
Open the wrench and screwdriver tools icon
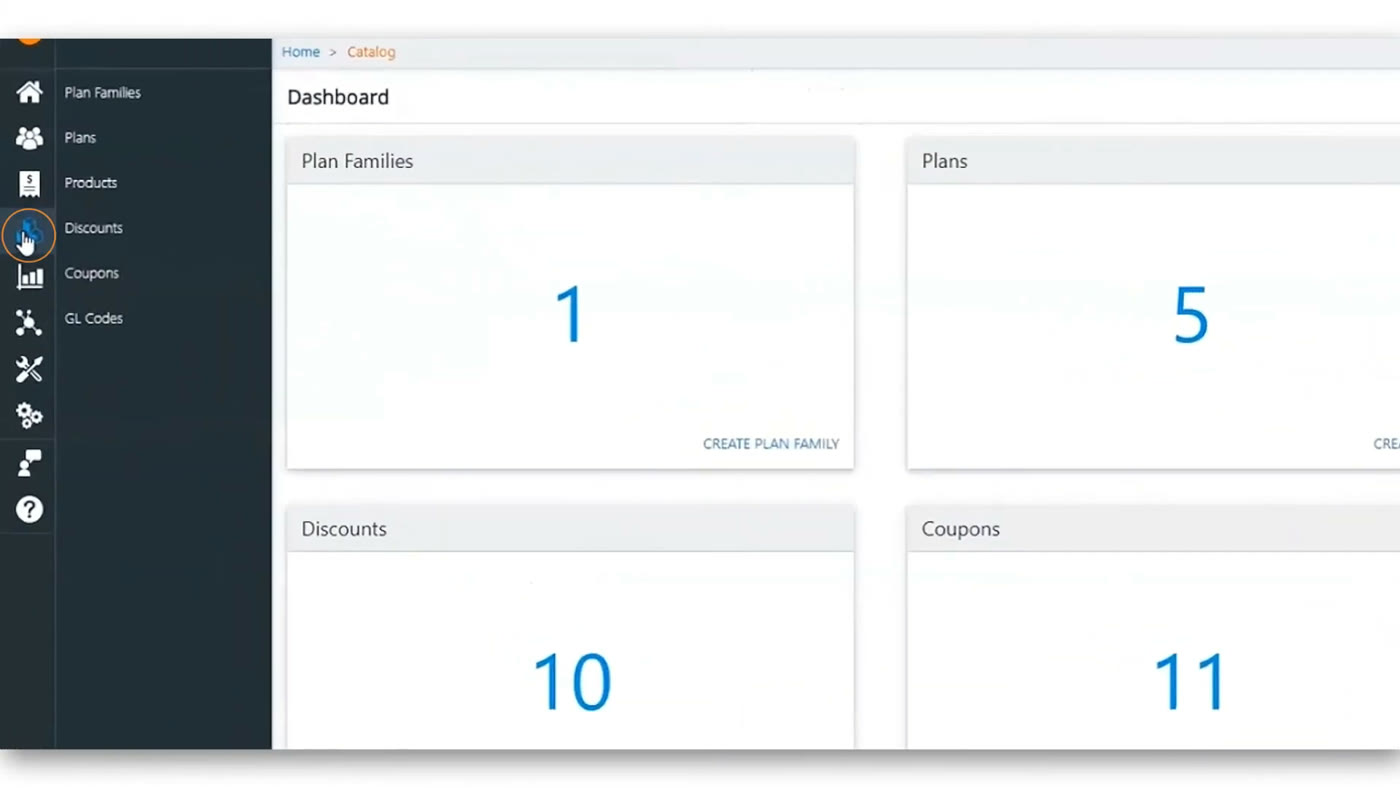(x=29, y=369)
